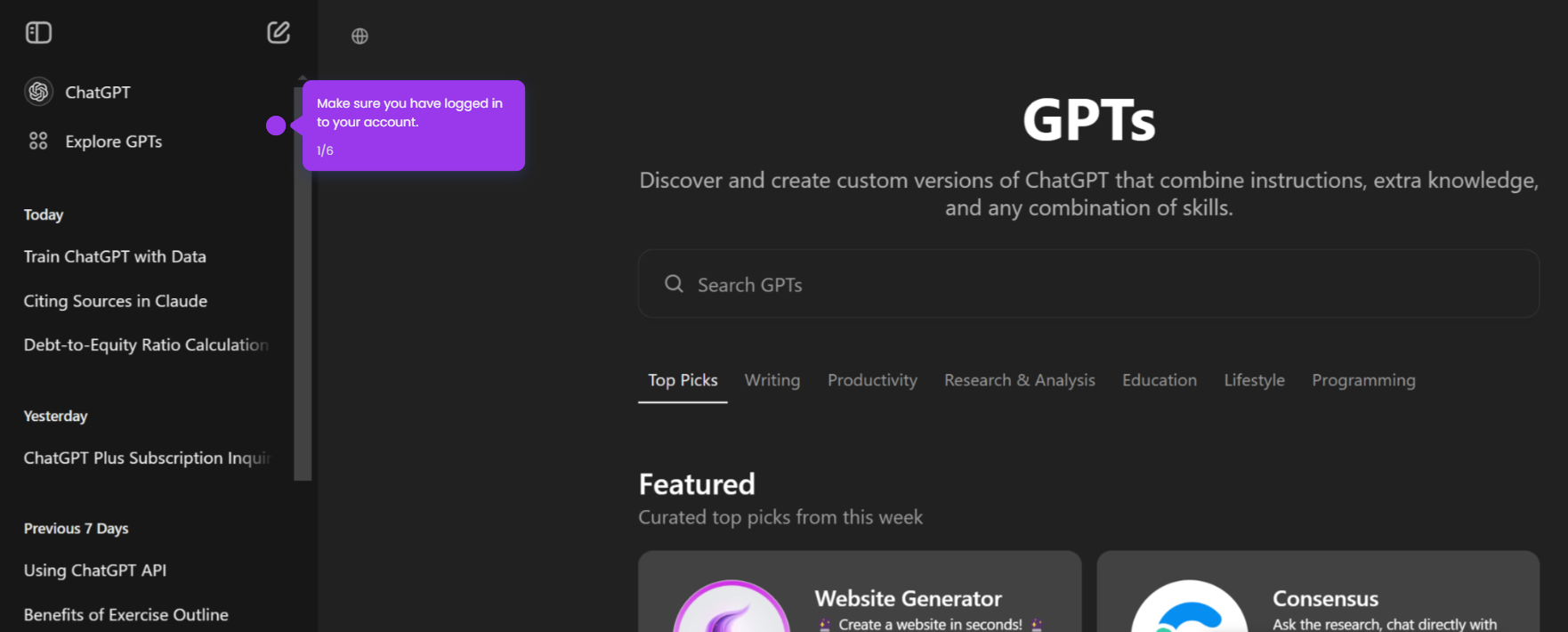Screen dimensions: 1568x632
Task: Click the sidebar chat history scrollbar
Action: [303, 282]
